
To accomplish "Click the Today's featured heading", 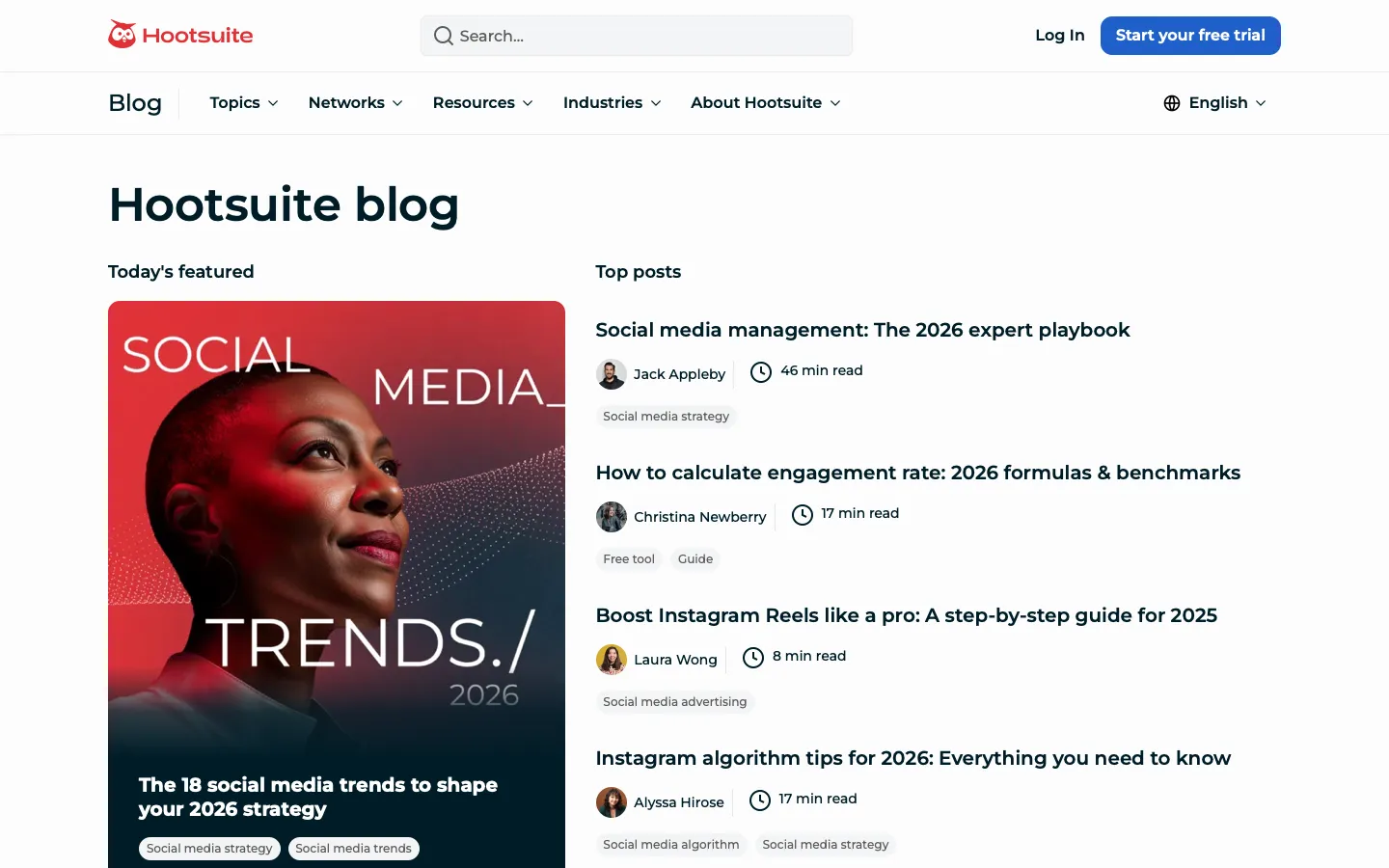I will [181, 272].
